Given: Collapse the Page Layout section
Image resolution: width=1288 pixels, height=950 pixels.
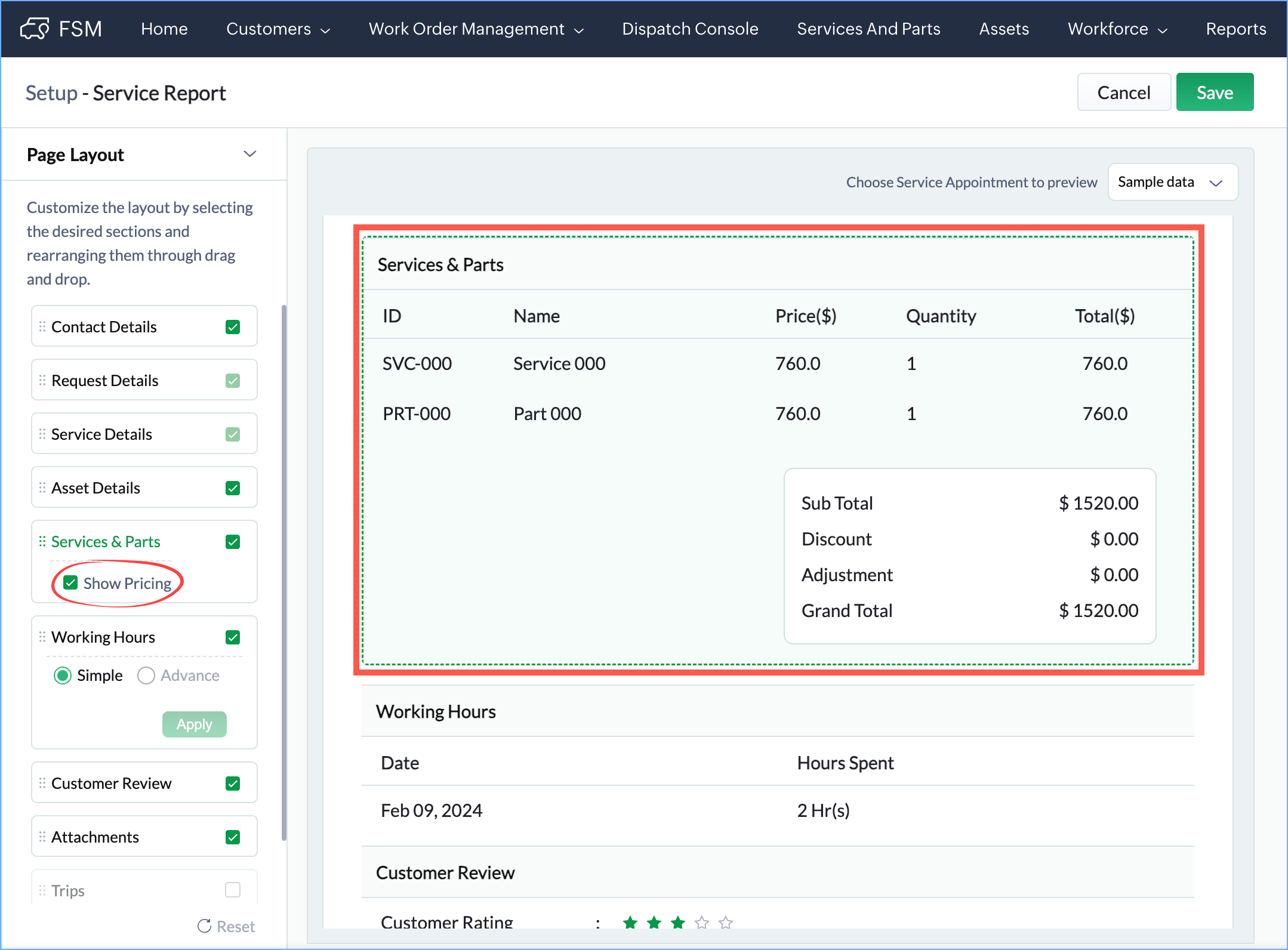Looking at the screenshot, I should point(250,154).
